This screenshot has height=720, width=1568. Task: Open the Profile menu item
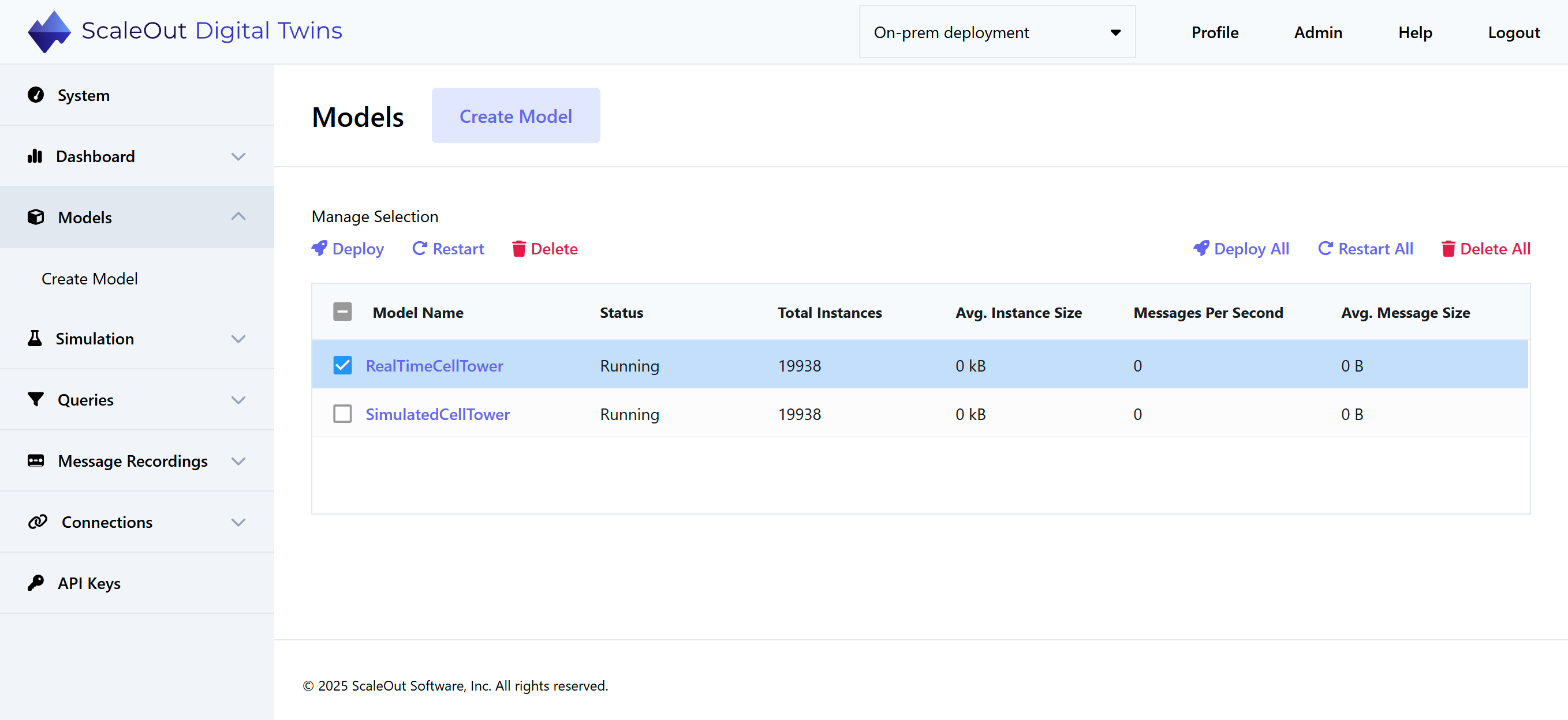pos(1214,32)
